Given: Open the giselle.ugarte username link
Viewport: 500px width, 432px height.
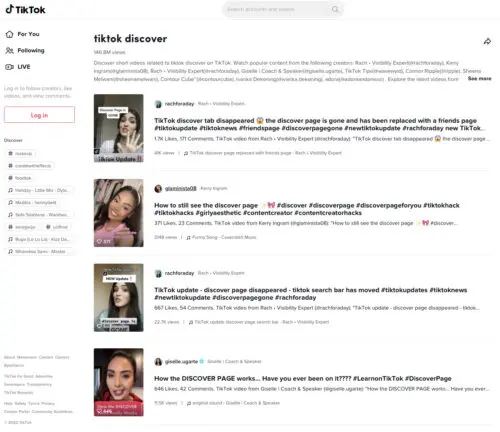Looking at the screenshot, I should click(181, 361).
